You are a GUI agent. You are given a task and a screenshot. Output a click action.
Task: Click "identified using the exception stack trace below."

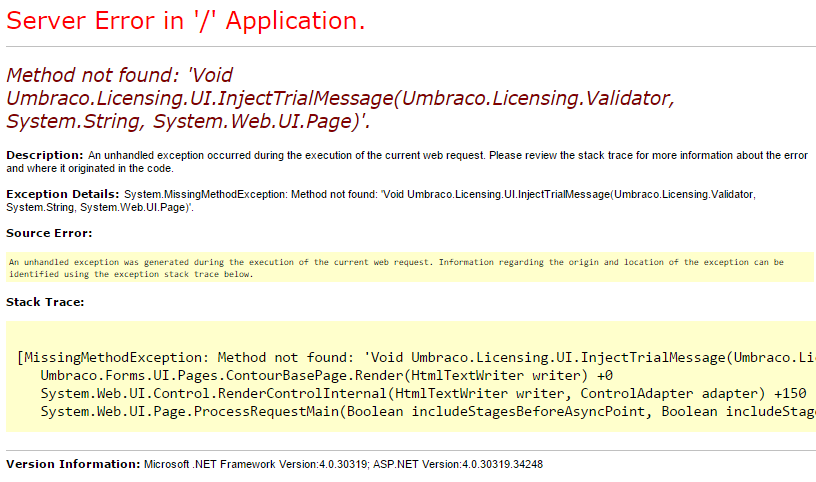pos(131,274)
